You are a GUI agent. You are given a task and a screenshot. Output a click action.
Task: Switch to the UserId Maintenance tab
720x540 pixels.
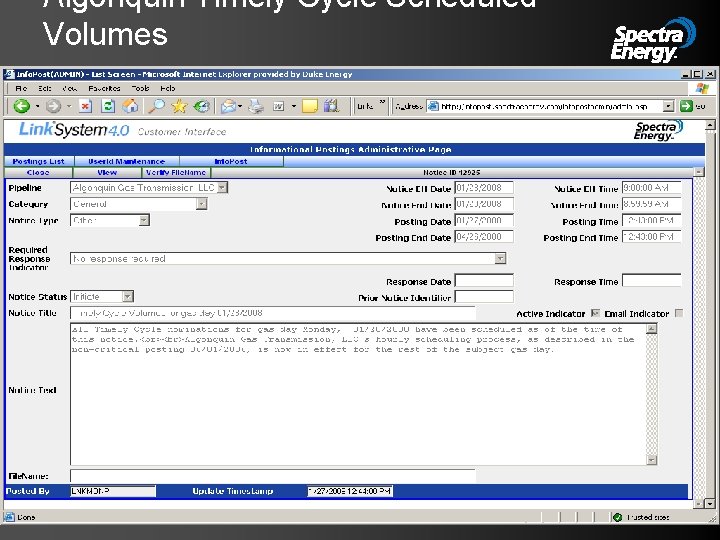pos(127,161)
